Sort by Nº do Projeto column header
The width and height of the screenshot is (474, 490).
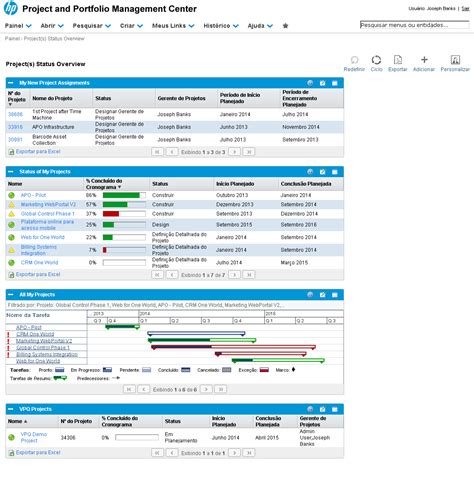click(17, 98)
